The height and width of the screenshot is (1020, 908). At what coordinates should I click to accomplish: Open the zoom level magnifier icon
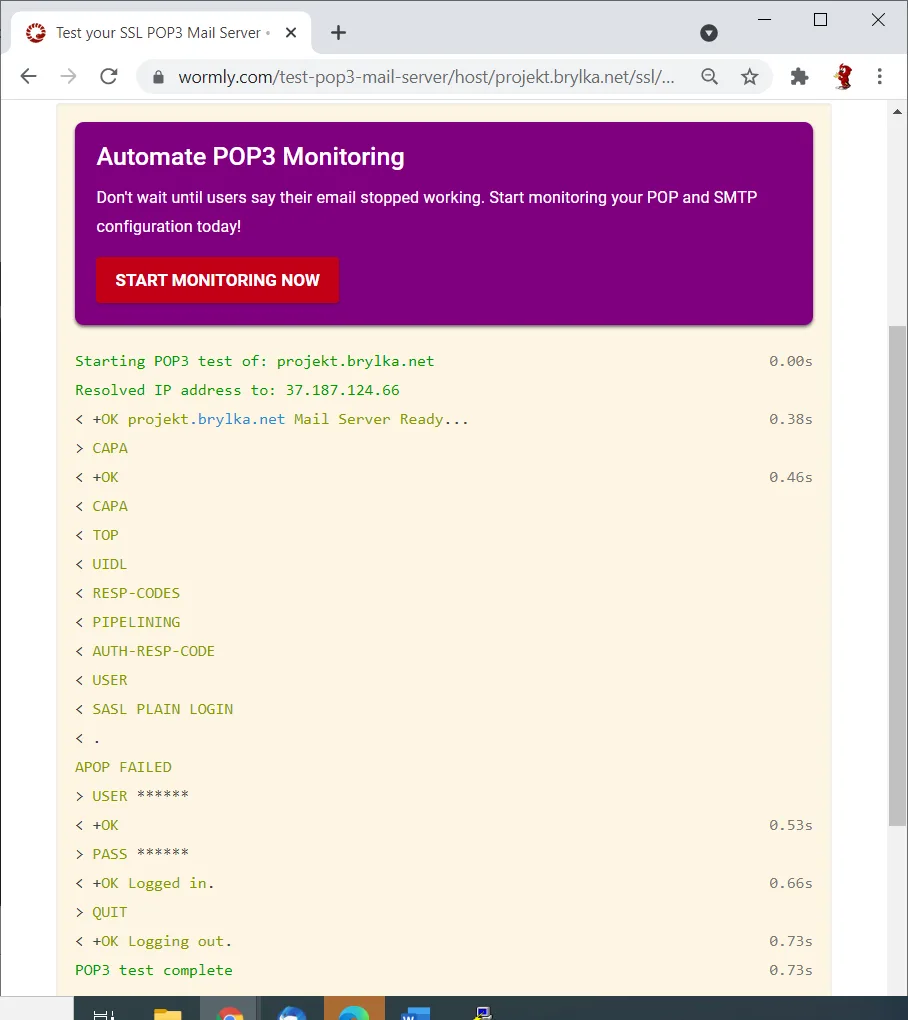(710, 77)
